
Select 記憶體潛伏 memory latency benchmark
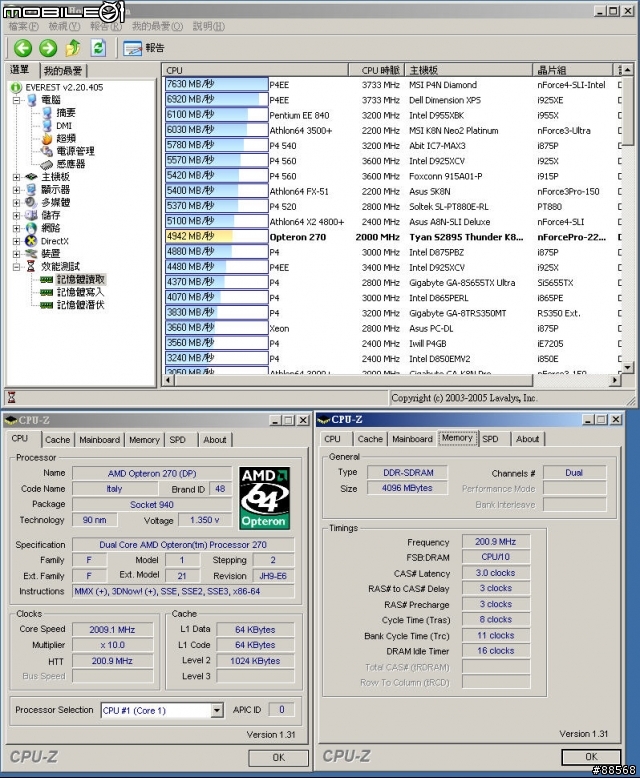point(80,305)
